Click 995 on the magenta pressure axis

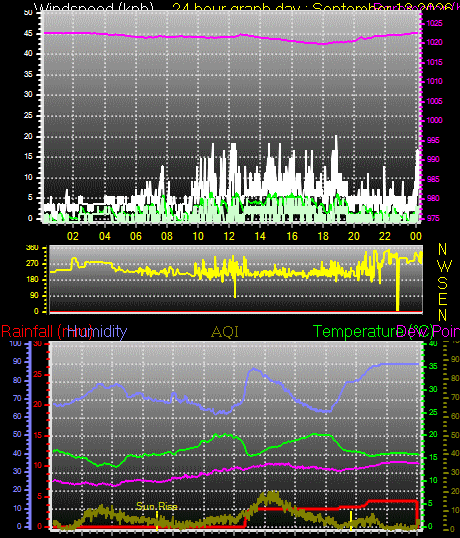point(433,140)
